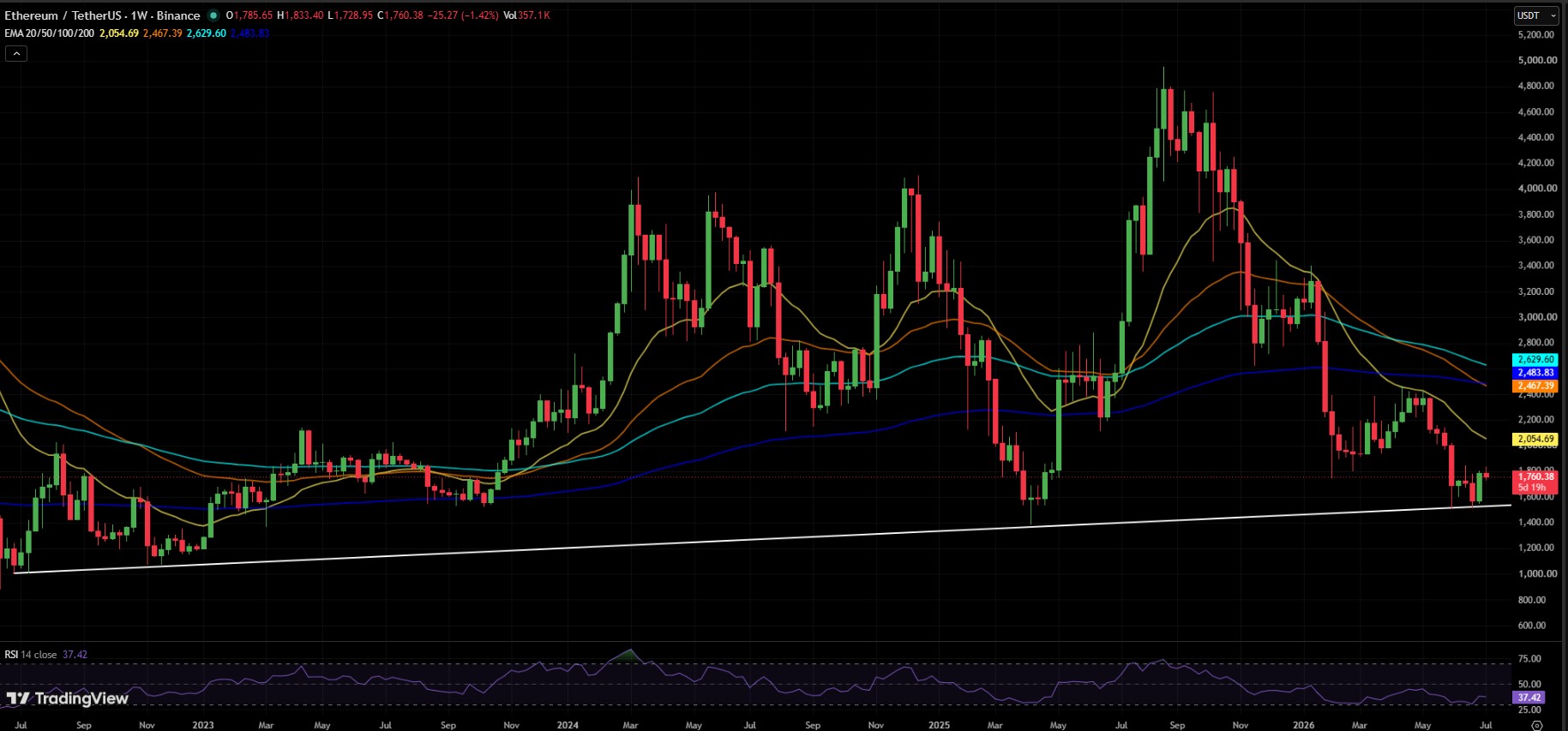Click the 600.00 price scale label
Screen dimensions: 1568x731
pyautogui.click(x=1532, y=625)
